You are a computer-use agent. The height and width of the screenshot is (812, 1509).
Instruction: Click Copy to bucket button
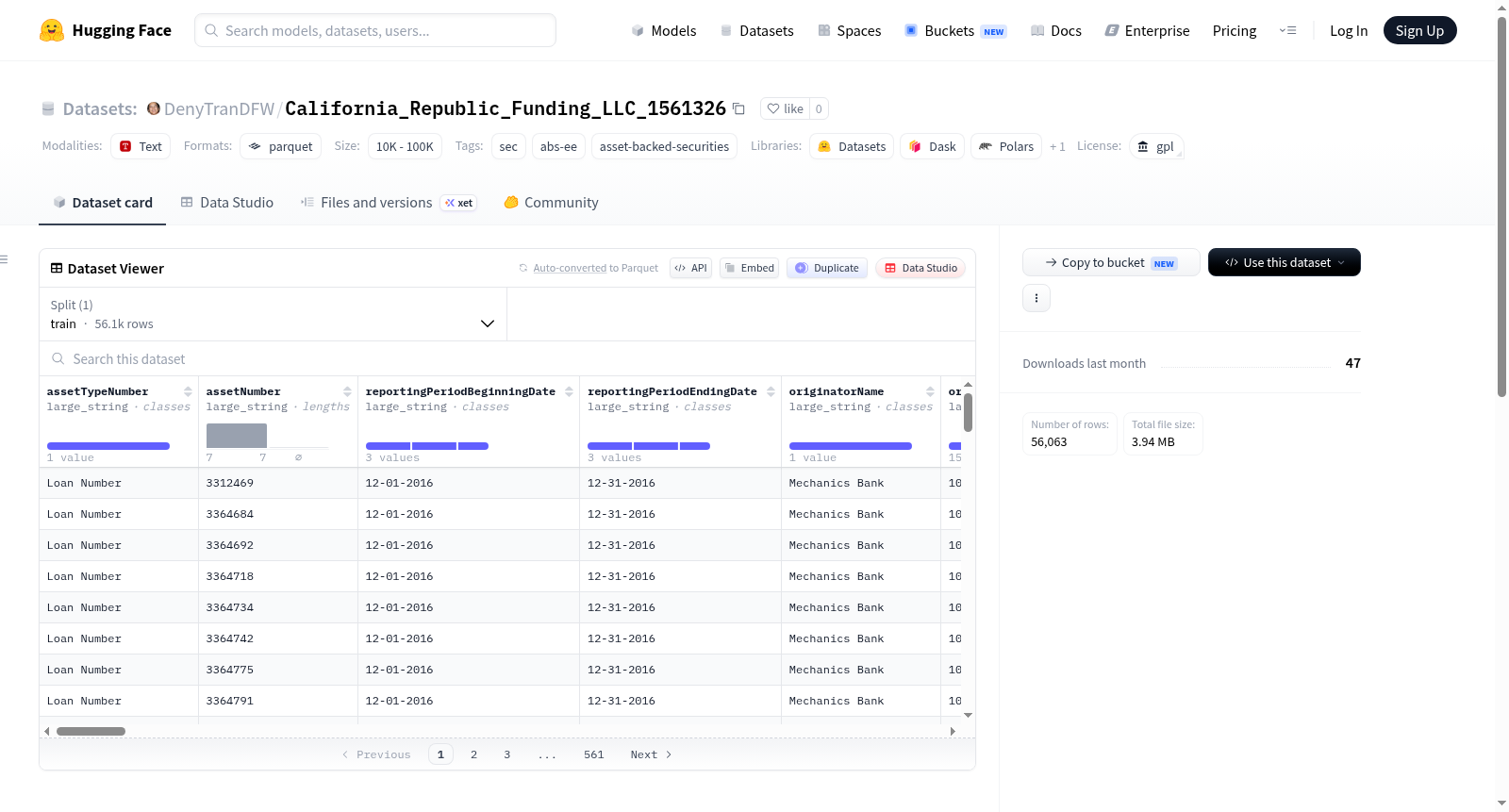click(x=1111, y=262)
